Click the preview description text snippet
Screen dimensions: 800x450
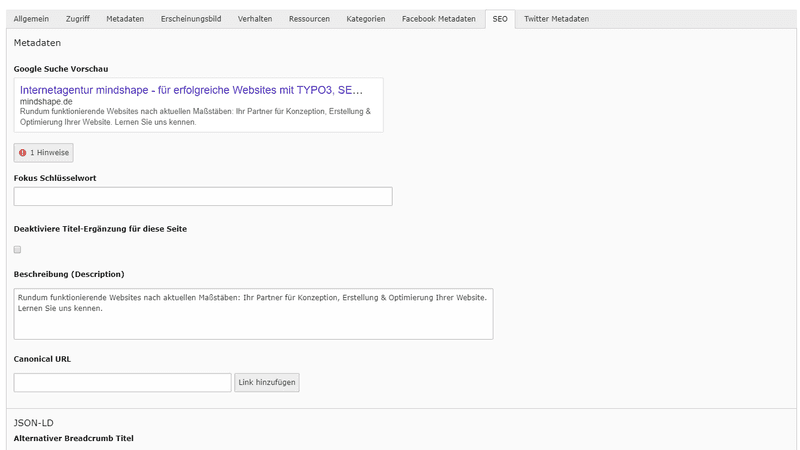[x=195, y=117]
